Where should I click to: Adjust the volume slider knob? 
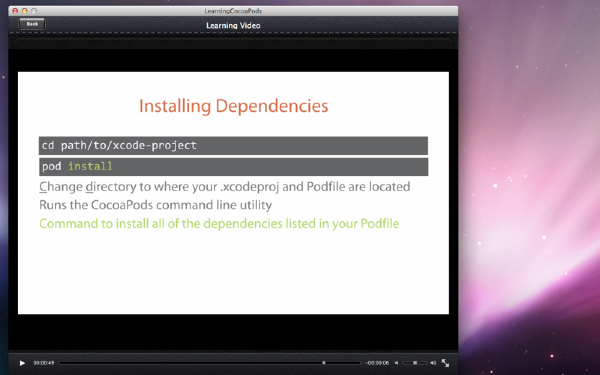(415, 363)
